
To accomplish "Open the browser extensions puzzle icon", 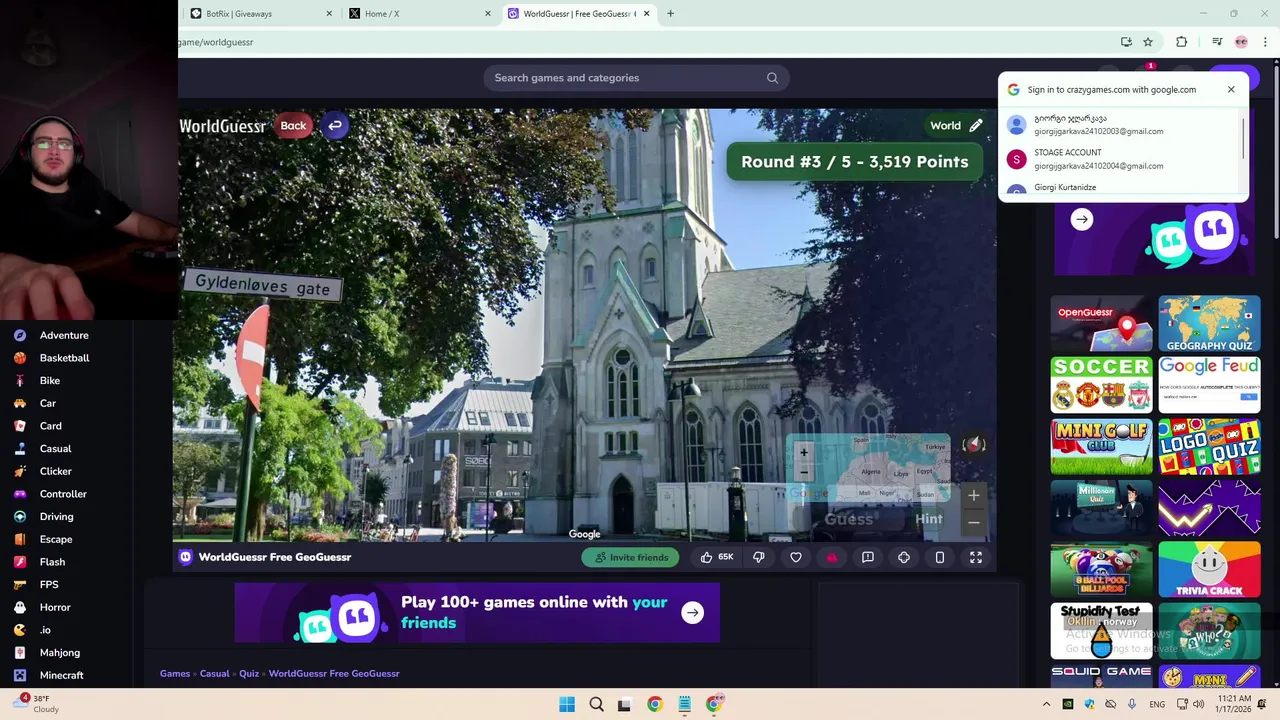I will (x=1182, y=42).
